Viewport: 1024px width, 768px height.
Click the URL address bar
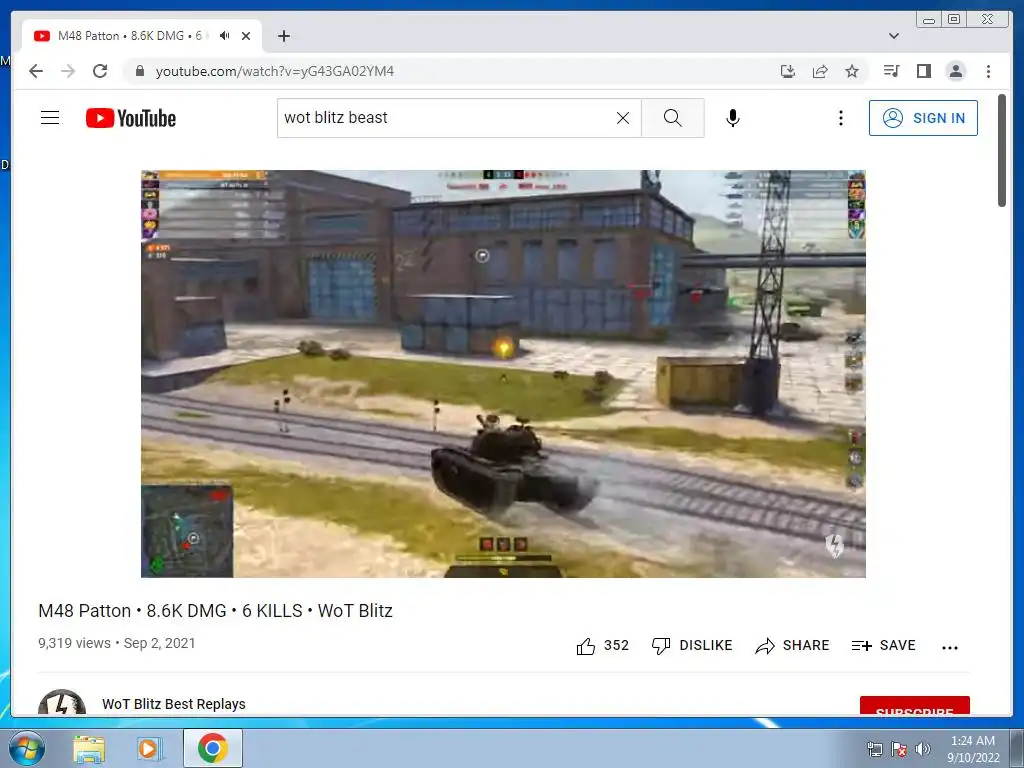tap(457, 71)
